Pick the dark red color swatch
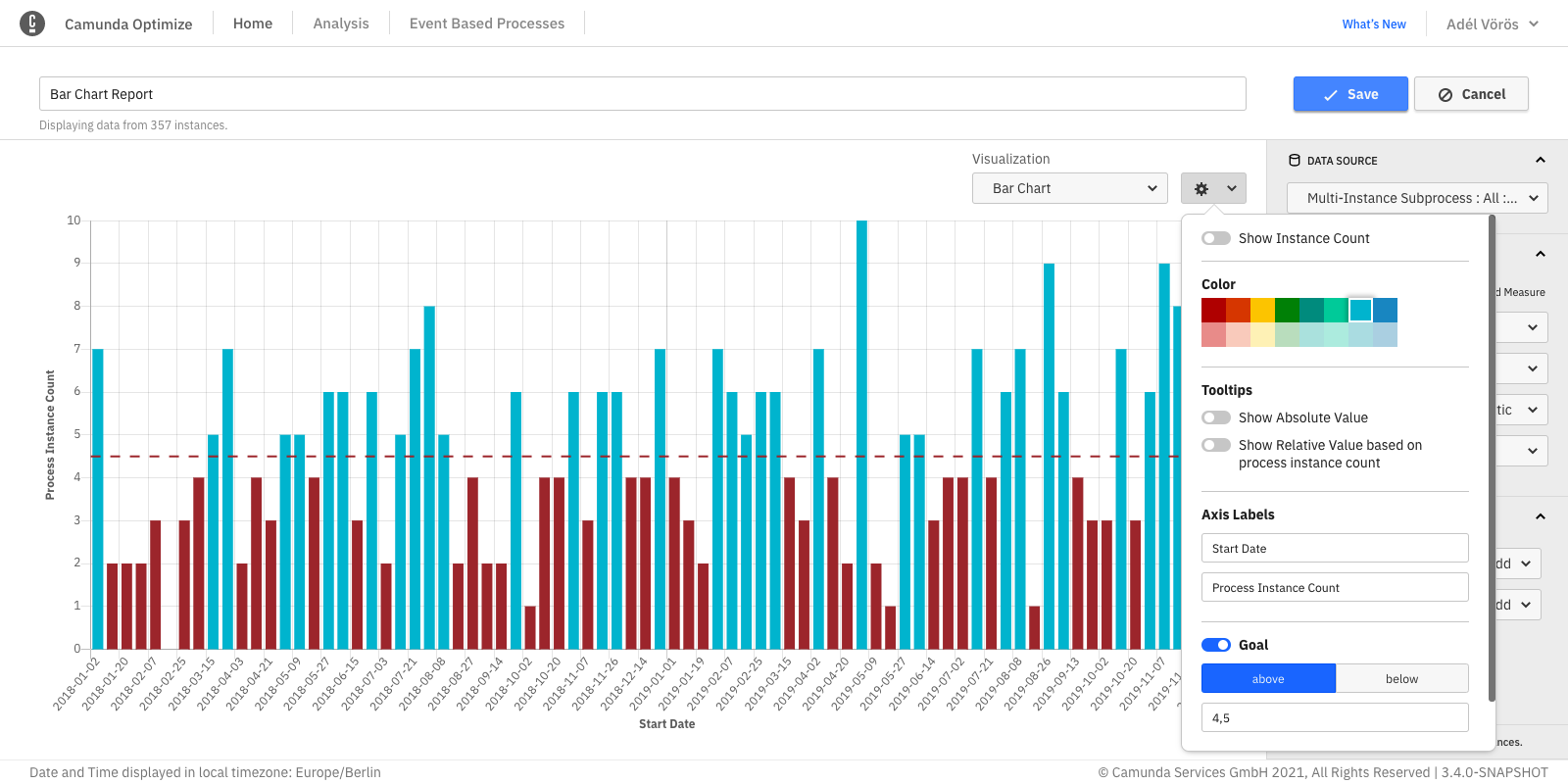The width and height of the screenshot is (1568, 784). [x=1213, y=311]
